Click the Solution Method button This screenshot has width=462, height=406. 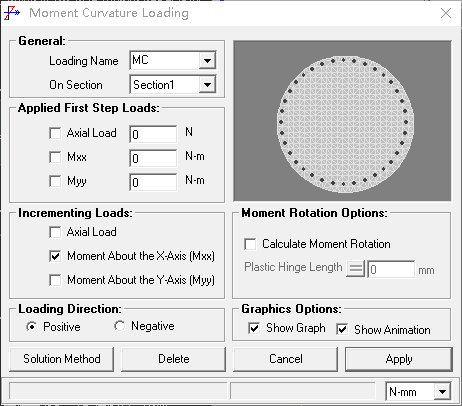pyautogui.click(x=62, y=359)
